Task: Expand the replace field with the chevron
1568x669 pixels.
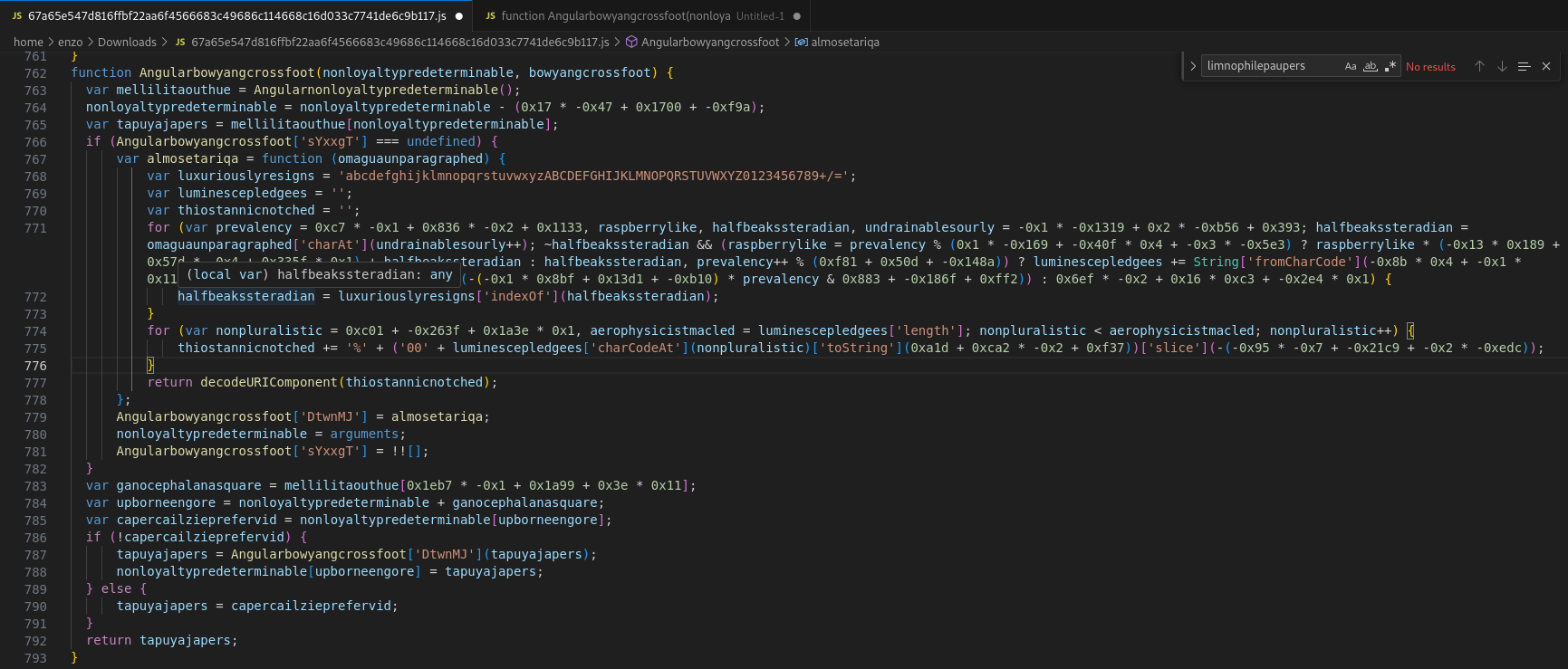Action: [x=1193, y=66]
